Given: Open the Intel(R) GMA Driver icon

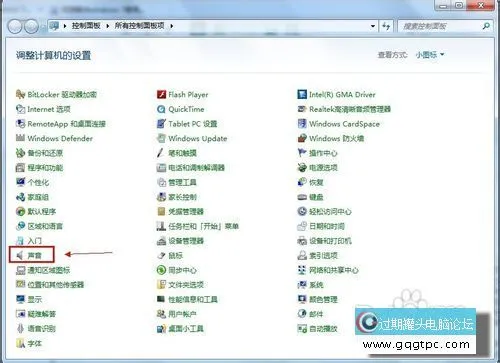Looking at the screenshot, I should tap(302, 95).
